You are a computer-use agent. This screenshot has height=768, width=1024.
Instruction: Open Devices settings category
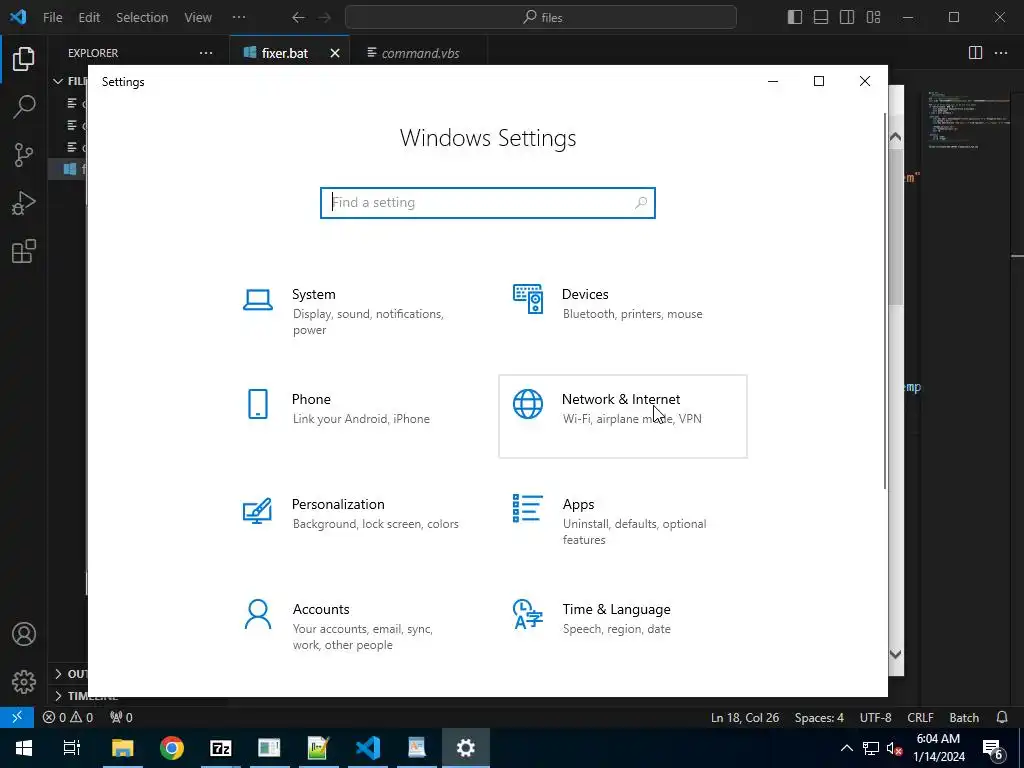coord(623,311)
